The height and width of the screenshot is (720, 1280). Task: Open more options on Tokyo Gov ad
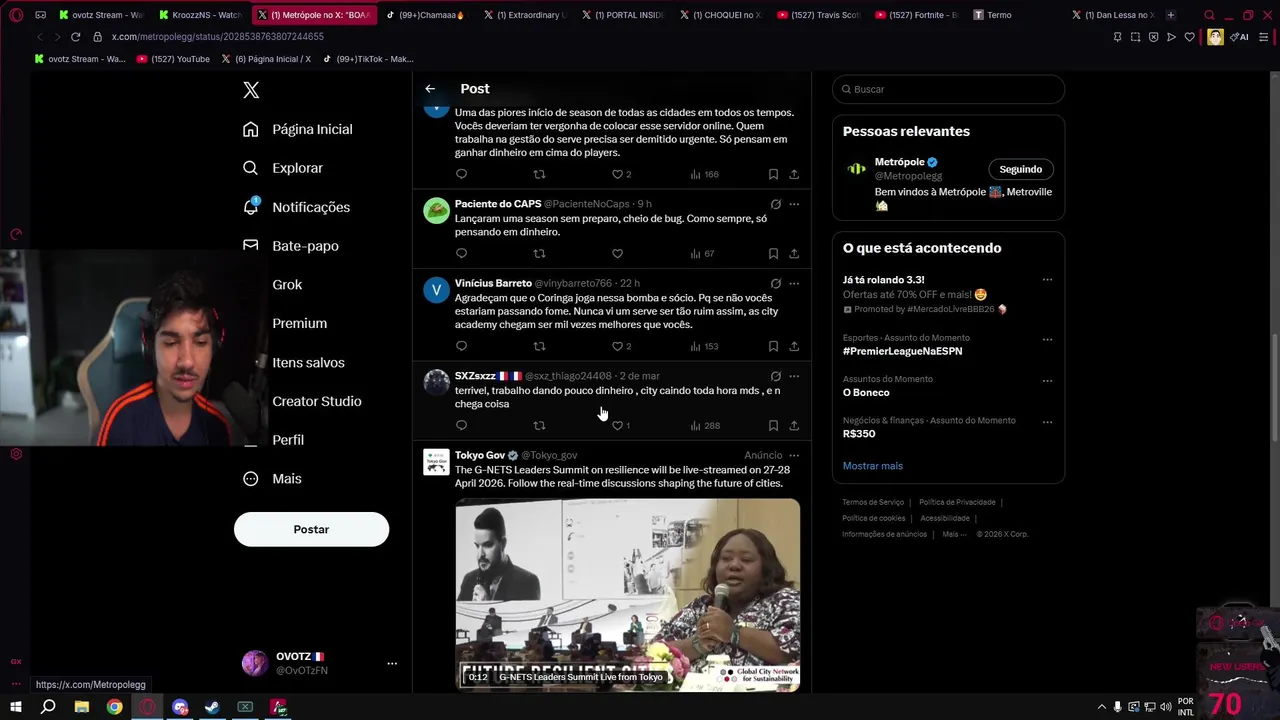794,456
